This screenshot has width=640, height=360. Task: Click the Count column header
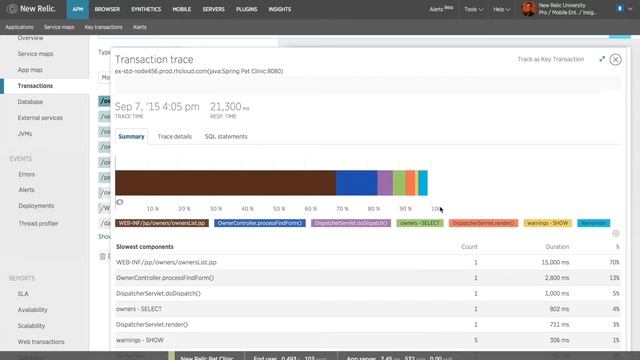pyautogui.click(x=469, y=247)
